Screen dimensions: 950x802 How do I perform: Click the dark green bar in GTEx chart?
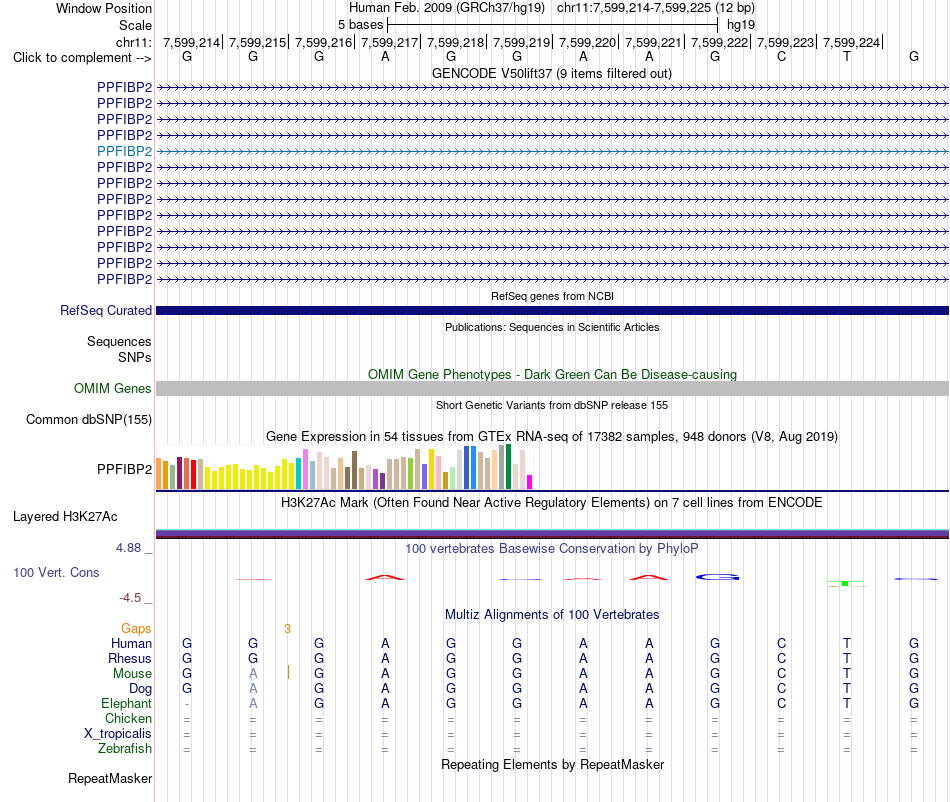pyautogui.click(x=508, y=466)
